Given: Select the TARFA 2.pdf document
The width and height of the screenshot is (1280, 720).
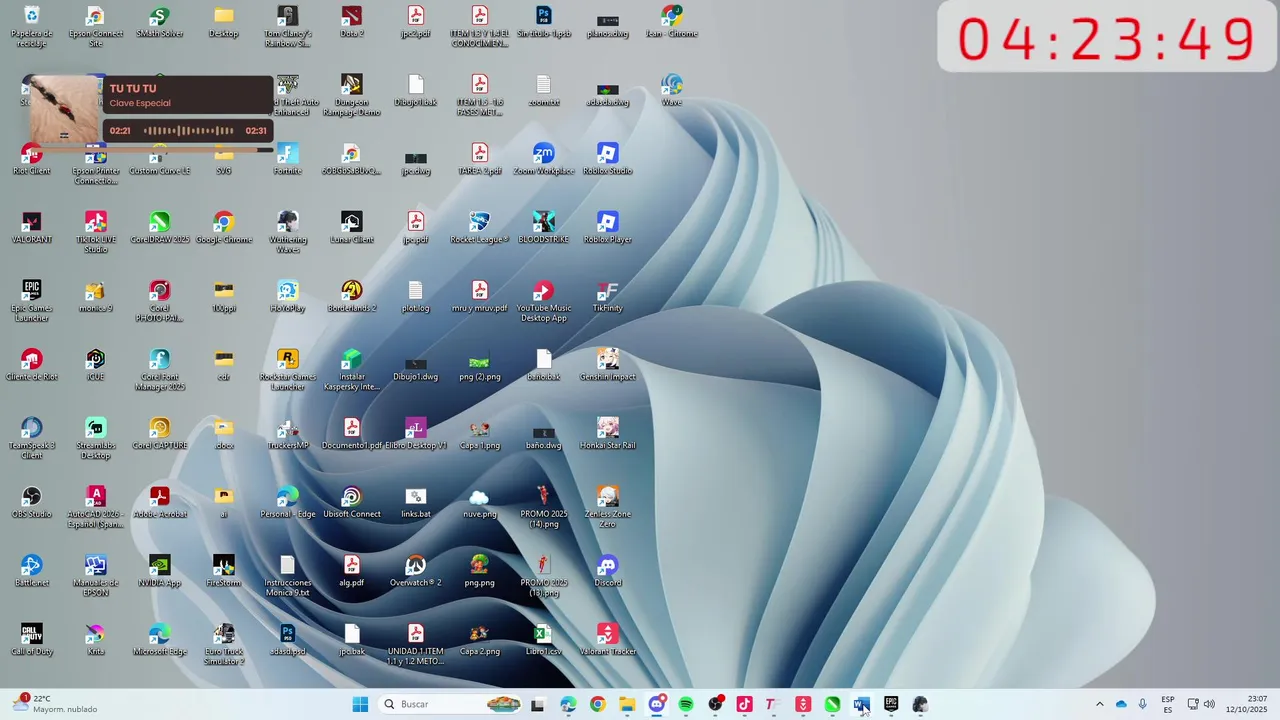Looking at the screenshot, I should [x=480, y=159].
